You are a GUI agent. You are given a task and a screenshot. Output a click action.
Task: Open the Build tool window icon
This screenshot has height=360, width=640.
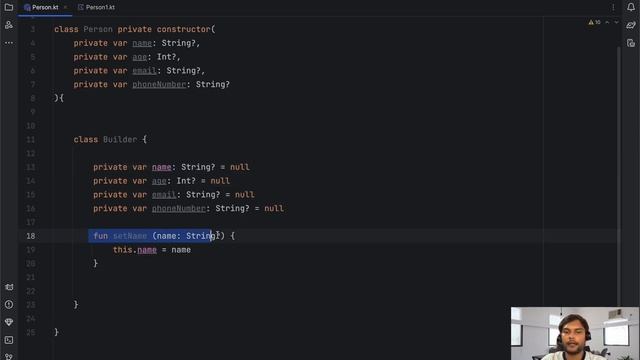tap(9, 287)
